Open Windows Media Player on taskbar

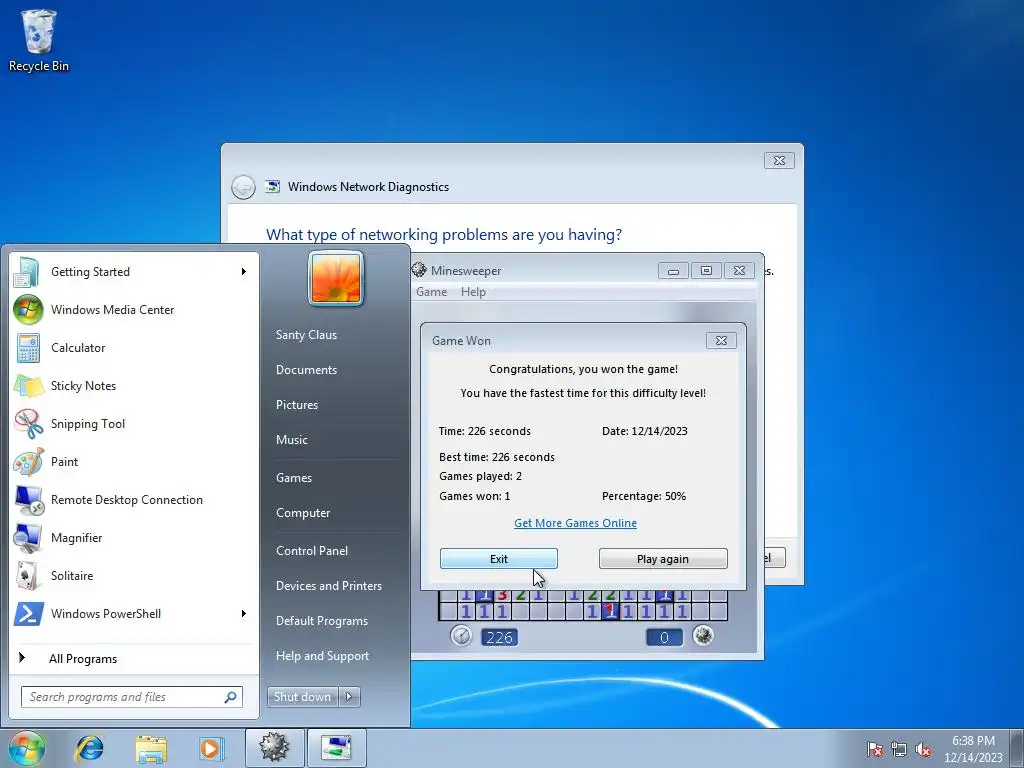[x=212, y=748]
